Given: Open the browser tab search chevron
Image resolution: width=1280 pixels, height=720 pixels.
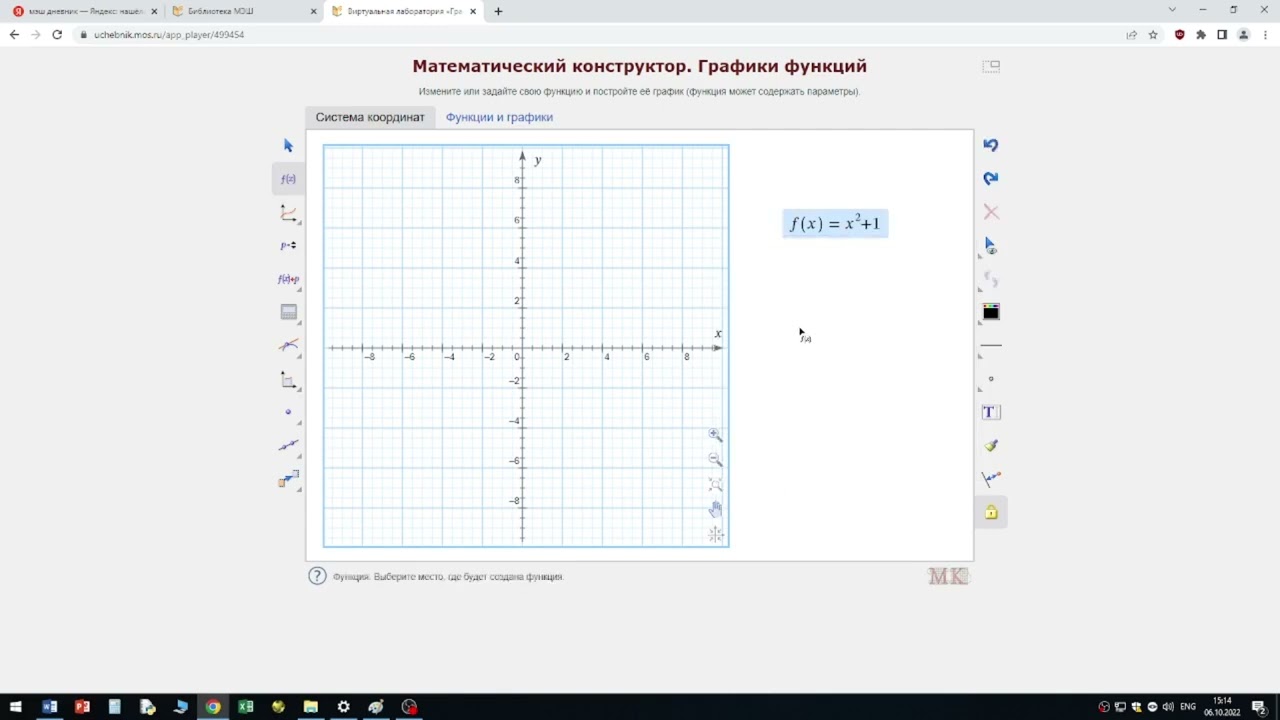Looking at the screenshot, I should [x=1172, y=10].
